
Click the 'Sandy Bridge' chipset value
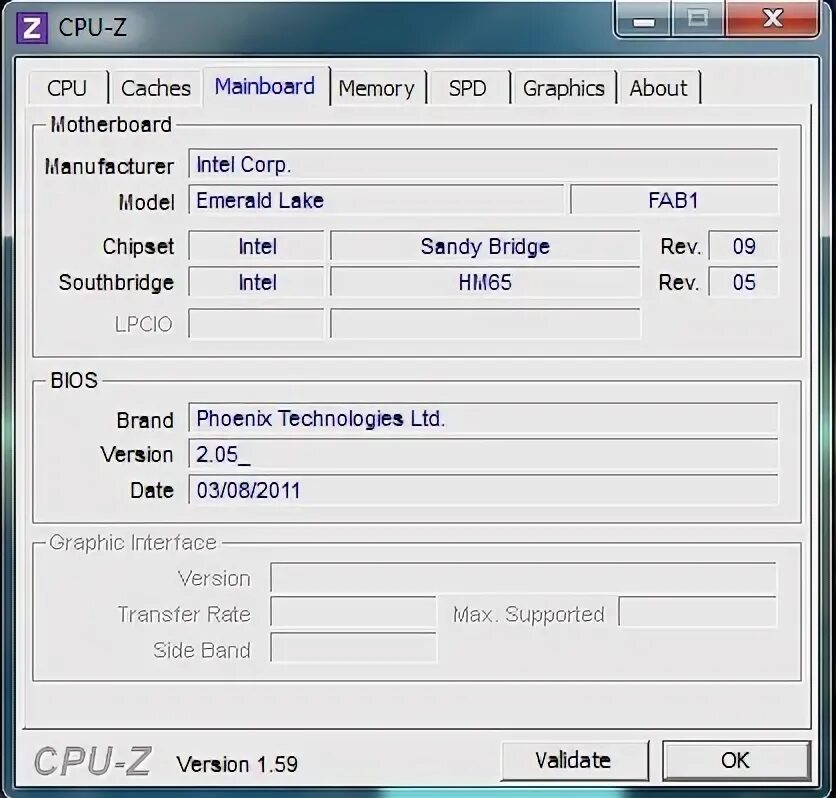click(x=485, y=246)
